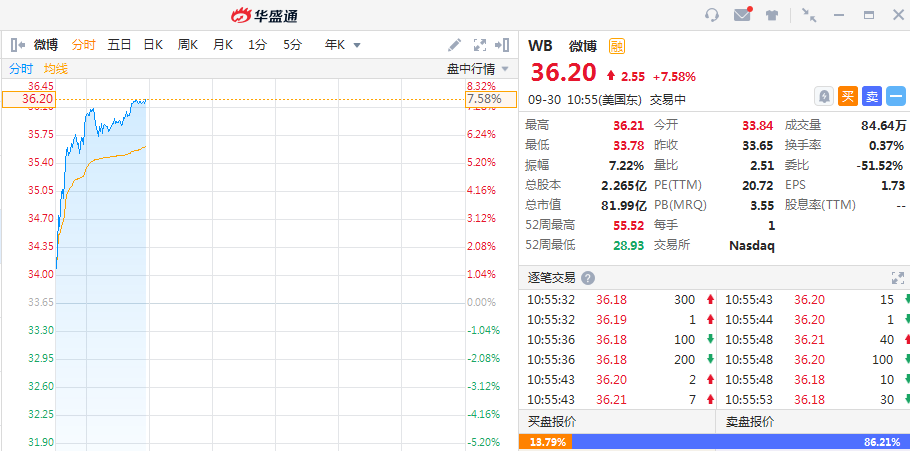Viewport: 910px width, 451px height.
Task: Click the compact mode arrows icon
Action: tap(809, 15)
